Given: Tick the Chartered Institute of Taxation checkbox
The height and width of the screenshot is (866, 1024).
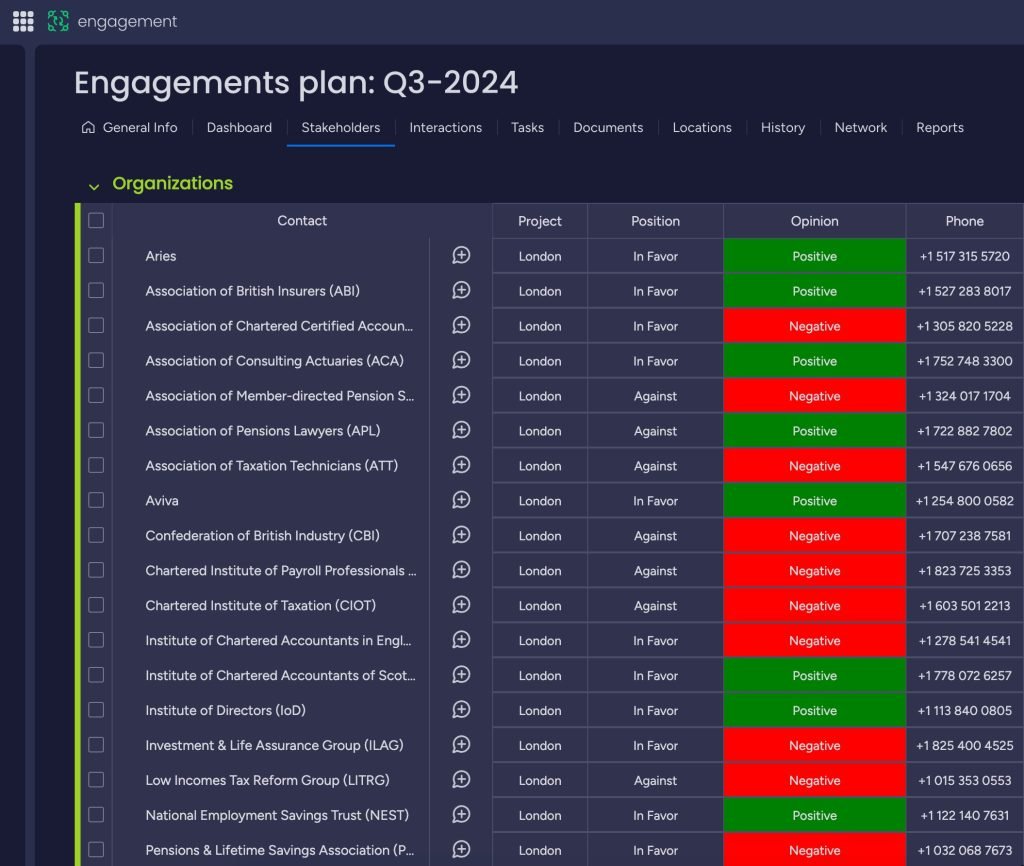Looking at the screenshot, I should pyautogui.click(x=96, y=605).
